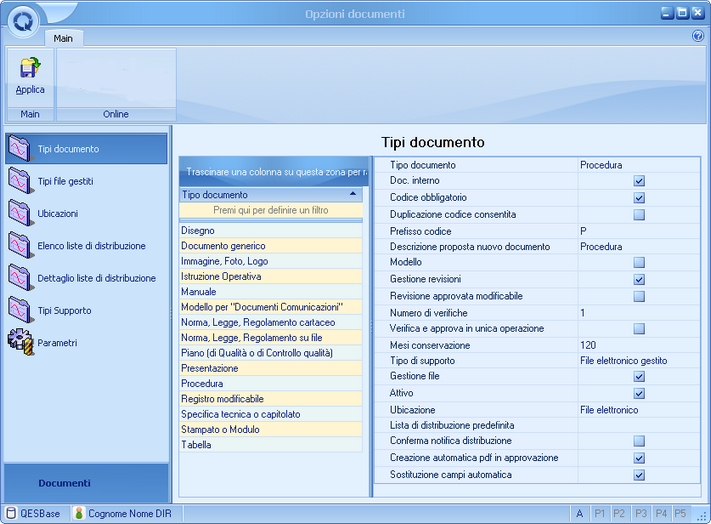The height and width of the screenshot is (524, 711).
Task: Click filter row Premi qui per definire un filtro
Action: (271, 210)
